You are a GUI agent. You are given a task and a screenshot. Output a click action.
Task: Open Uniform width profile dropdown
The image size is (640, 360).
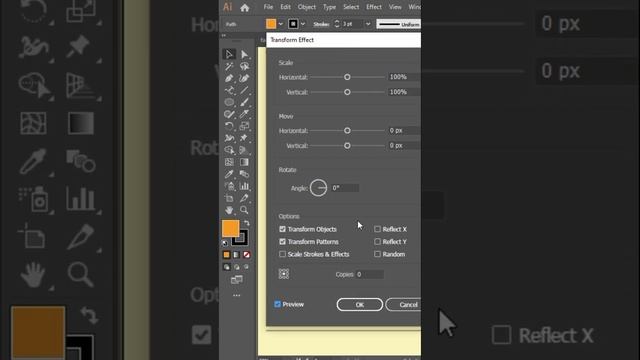tap(398, 24)
